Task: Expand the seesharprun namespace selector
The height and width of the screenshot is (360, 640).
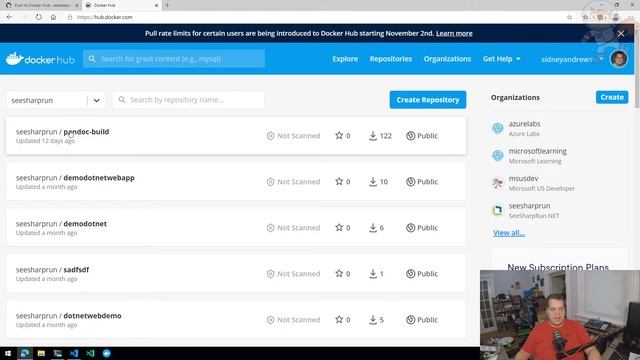Action: pyautogui.click(x=56, y=100)
